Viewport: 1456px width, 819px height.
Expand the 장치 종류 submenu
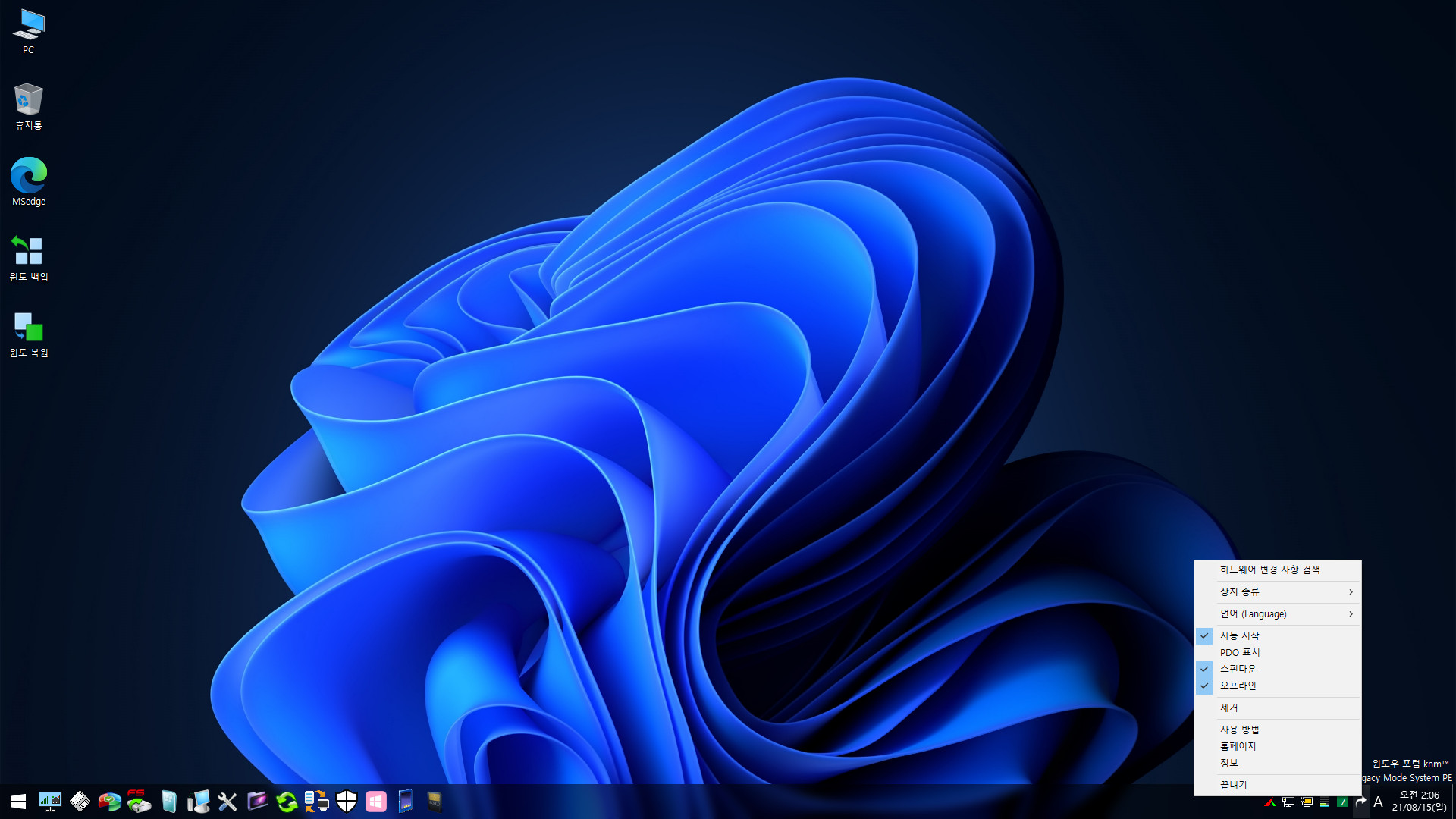coord(1278,591)
